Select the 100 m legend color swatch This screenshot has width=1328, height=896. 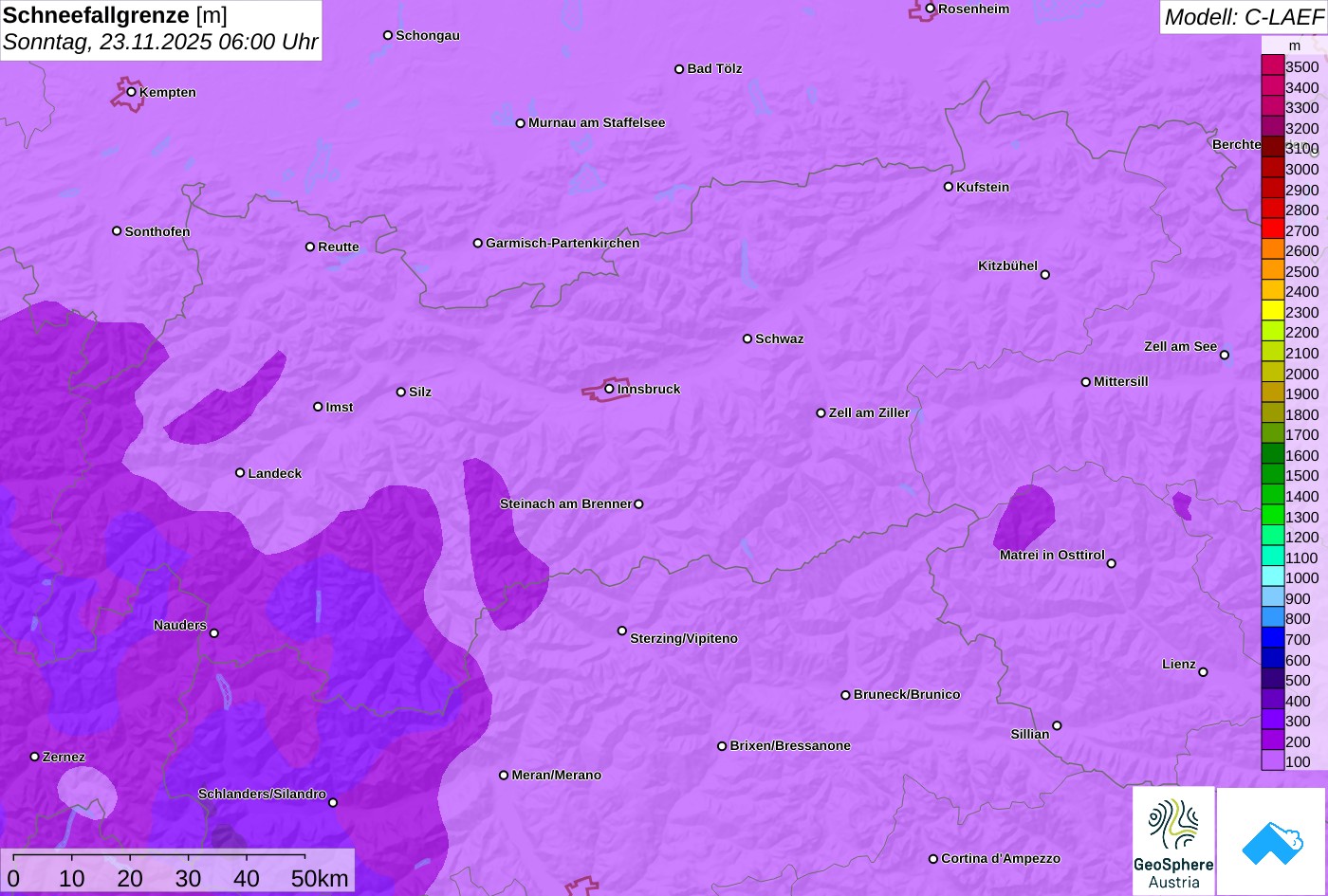[x=1273, y=761]
